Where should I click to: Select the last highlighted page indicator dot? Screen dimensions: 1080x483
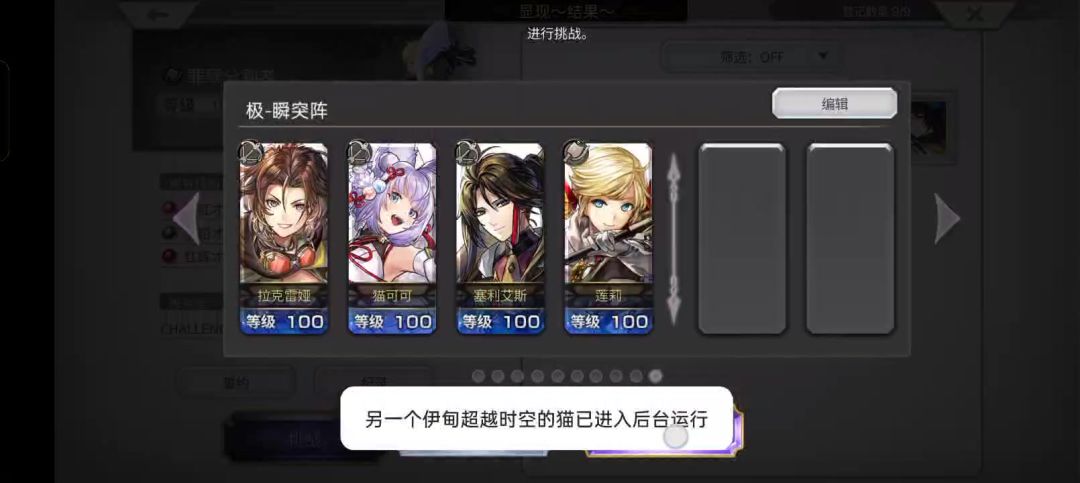[x=656, y=376]
